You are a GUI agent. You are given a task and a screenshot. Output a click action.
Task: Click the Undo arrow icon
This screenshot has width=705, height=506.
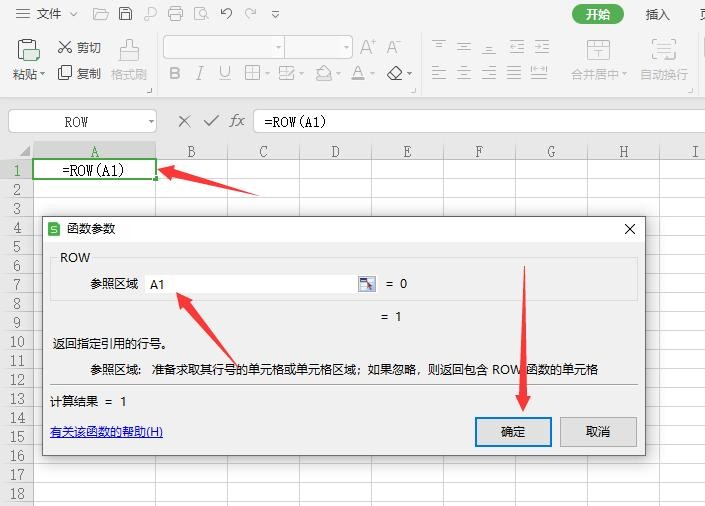[226, 14]
